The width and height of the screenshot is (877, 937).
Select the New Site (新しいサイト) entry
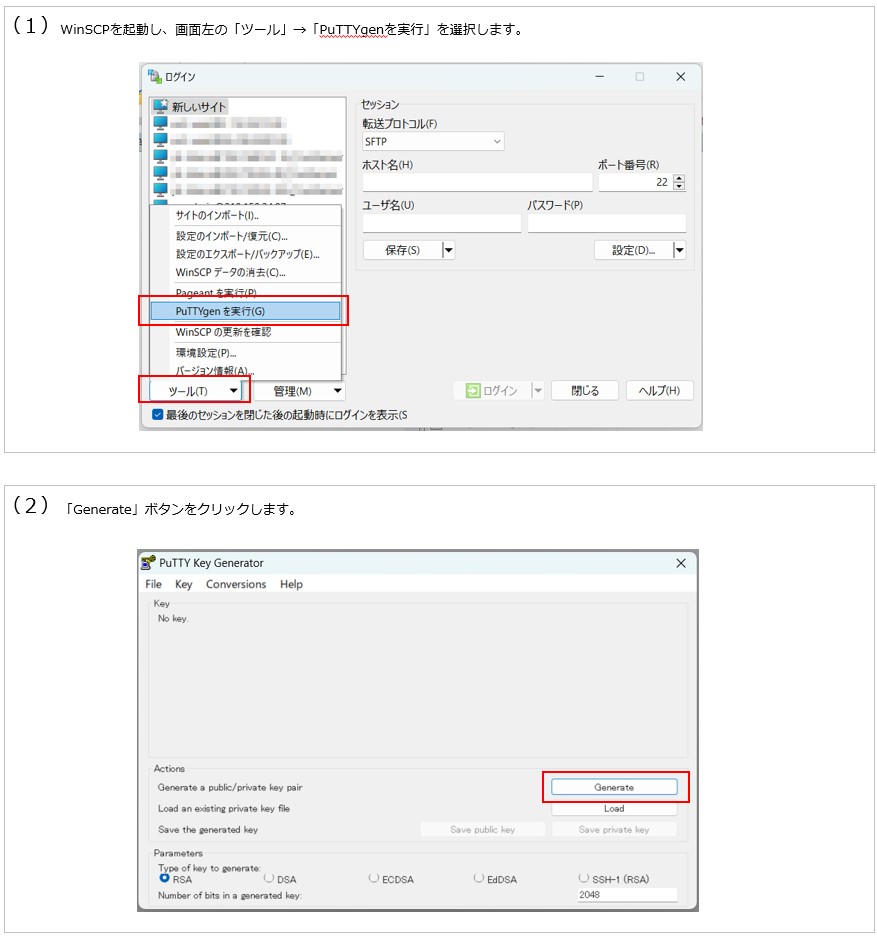189,106
